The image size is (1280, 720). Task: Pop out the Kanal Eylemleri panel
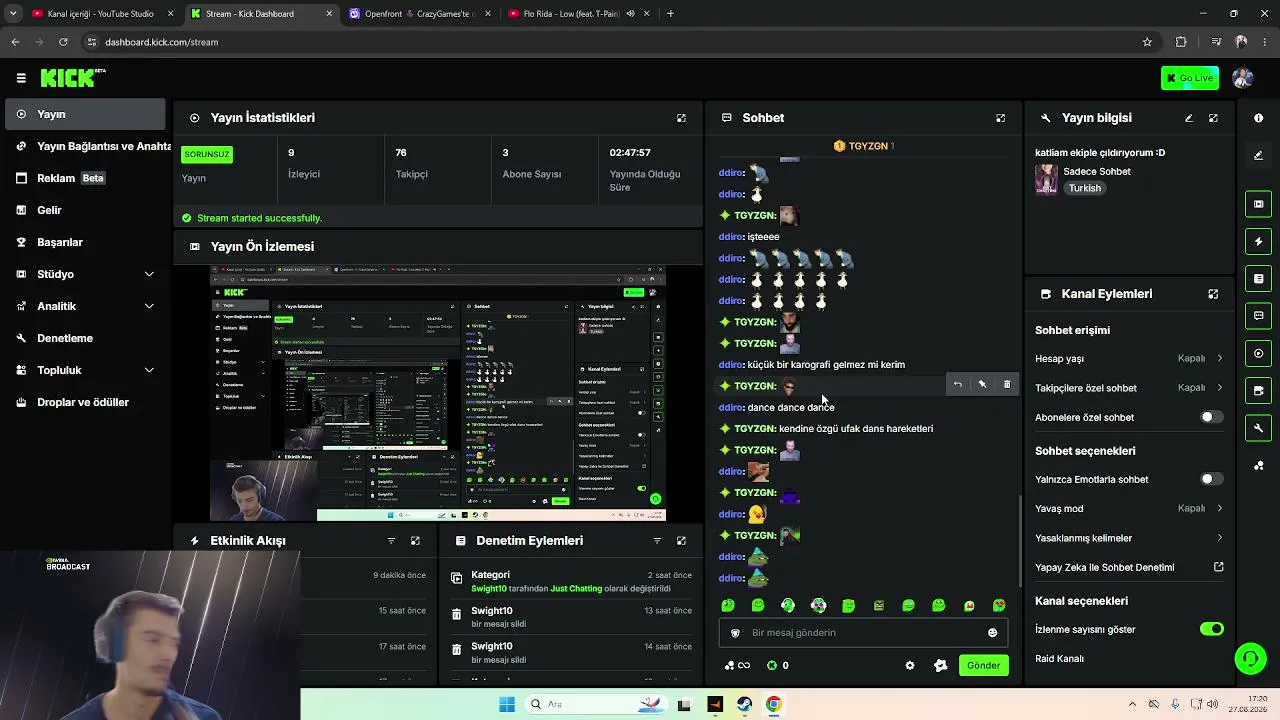1213,294
